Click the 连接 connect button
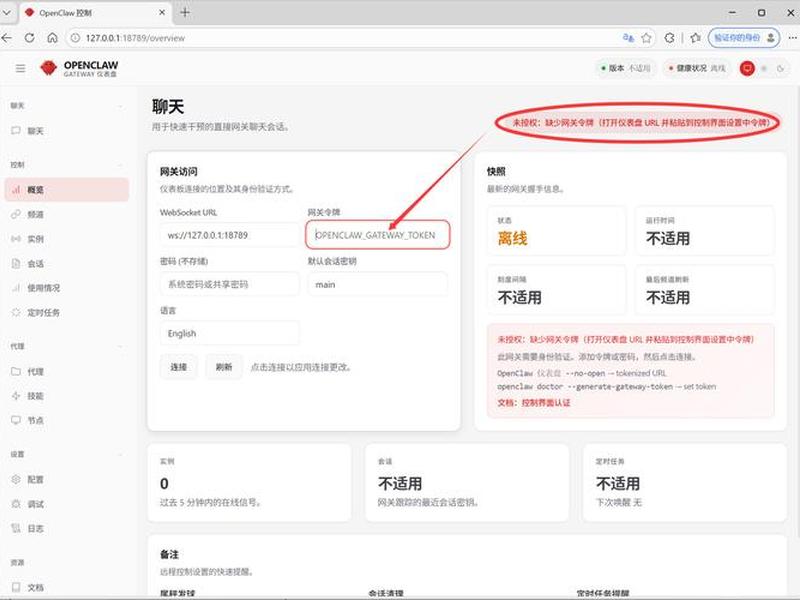The height and width of the screenshot is (600, 800). [179, 367]
